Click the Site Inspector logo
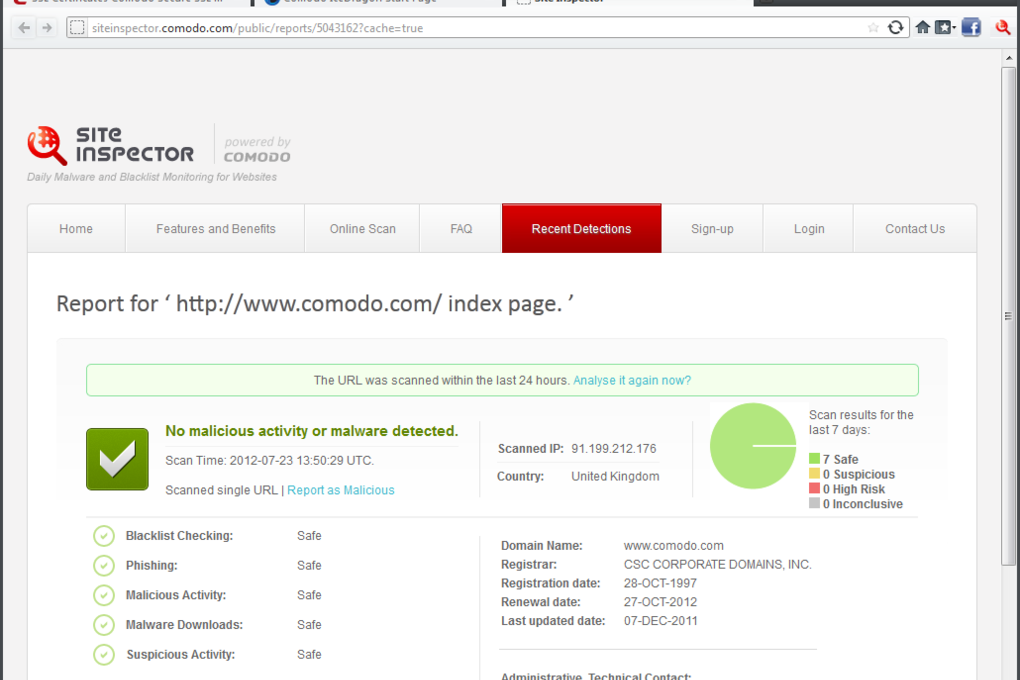 coord(111,145)
